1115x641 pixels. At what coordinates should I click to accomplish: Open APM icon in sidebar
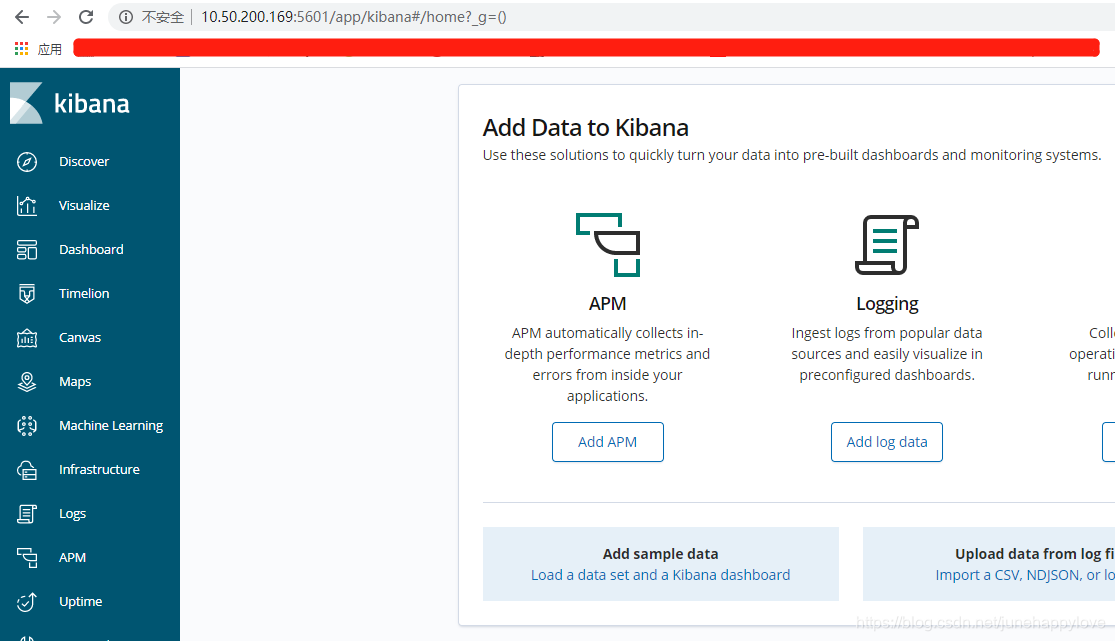coord(27,558)
